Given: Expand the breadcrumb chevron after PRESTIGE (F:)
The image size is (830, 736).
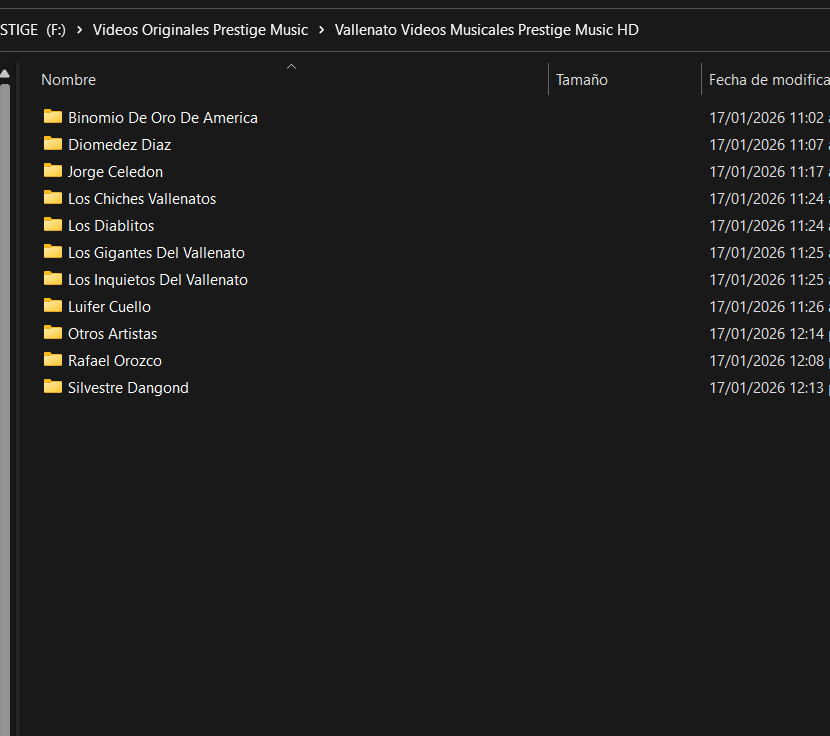Looking at the screenshot, I should click(79, 30).
